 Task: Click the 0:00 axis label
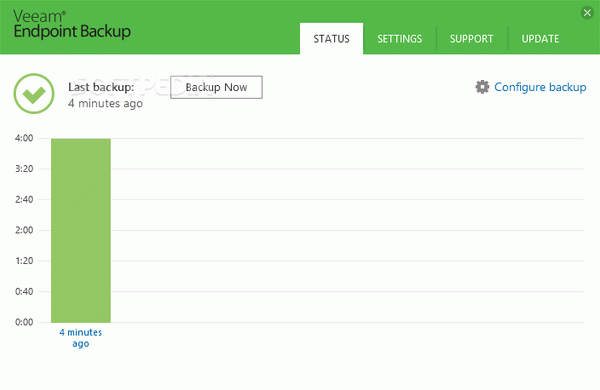24,322
